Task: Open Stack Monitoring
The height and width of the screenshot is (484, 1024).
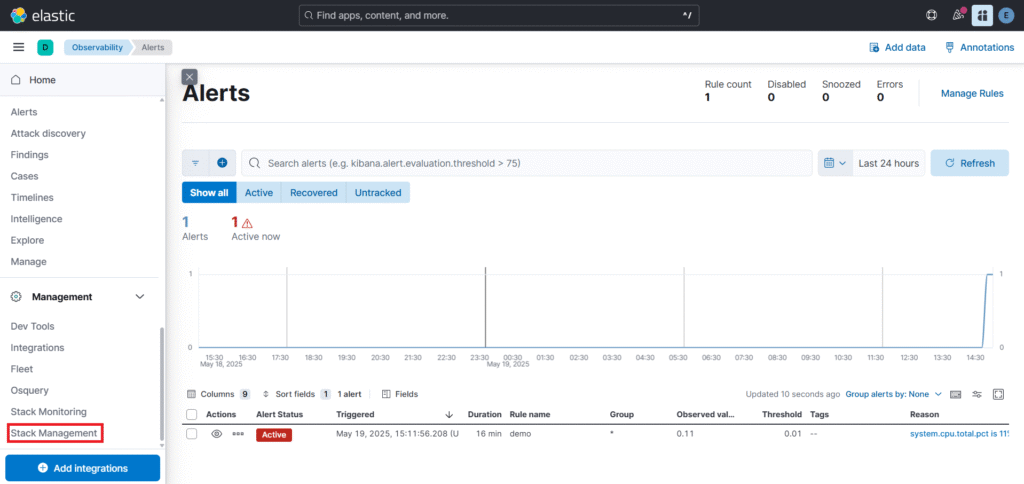Action: click(x=48, y=411)
